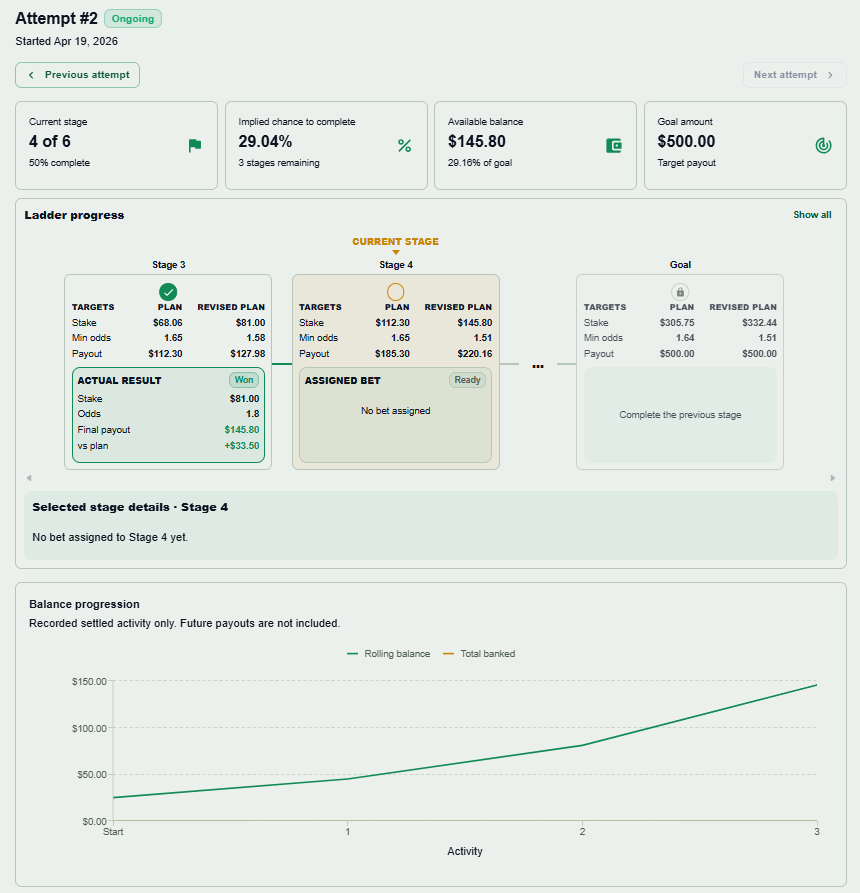This screenshot has width=860, height=893.
Task: Click 'Selected stage details · Stage 4' heading
Action: pos(130,507)
